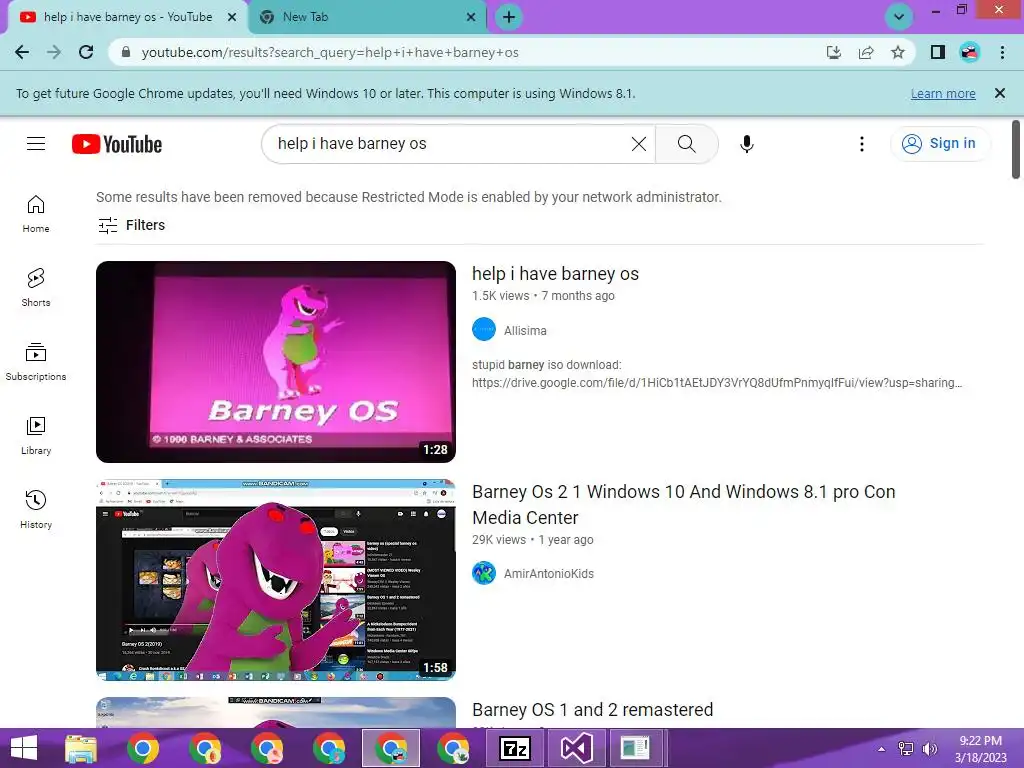Click the 1:58 Barney Os 2 thumbnail

pos(276,580)
